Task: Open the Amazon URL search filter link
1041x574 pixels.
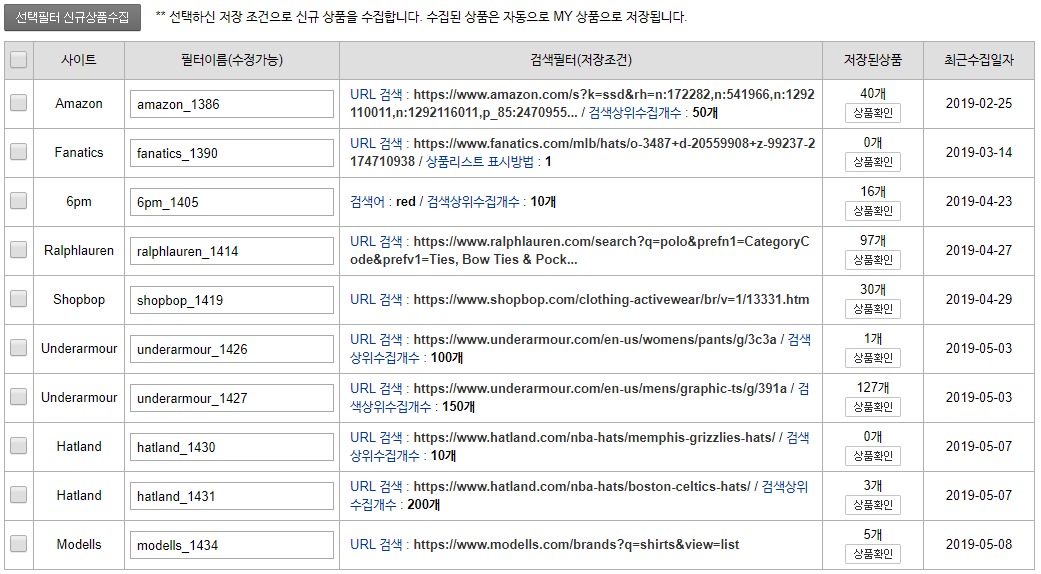Action: [582, 104]
